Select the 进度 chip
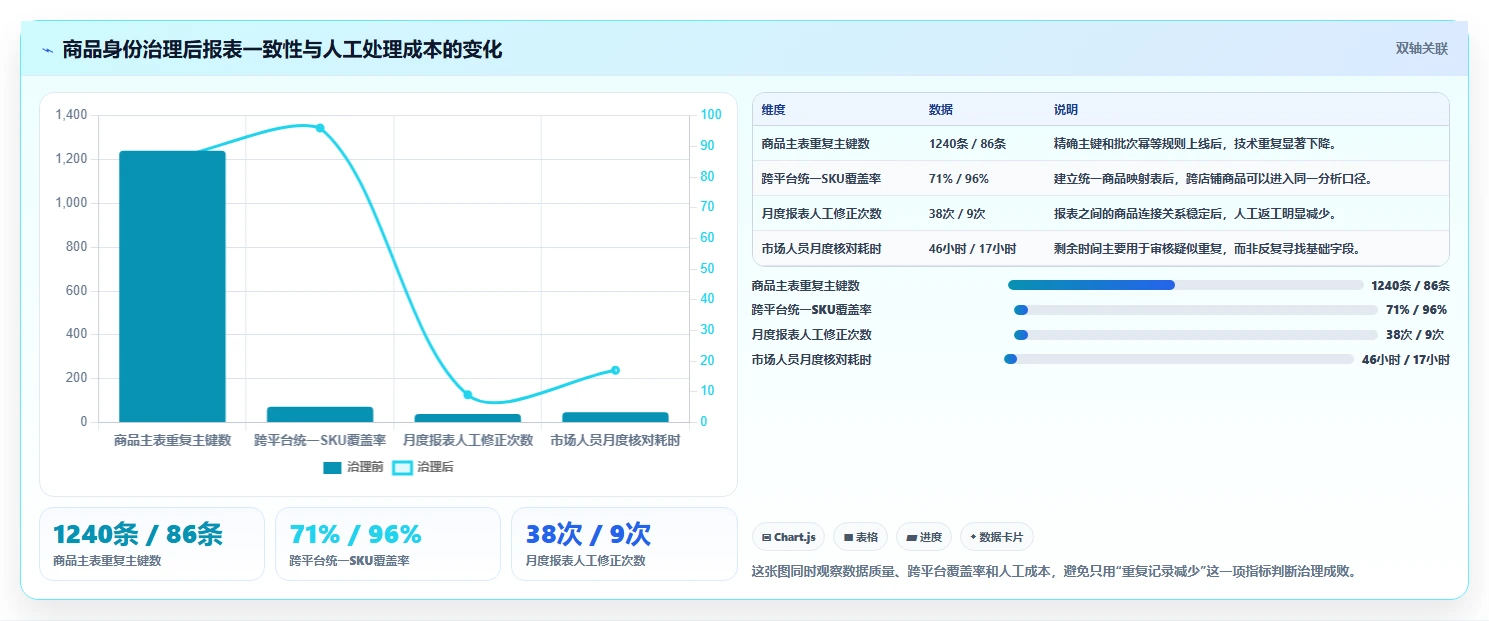 (x=924, y=537)
